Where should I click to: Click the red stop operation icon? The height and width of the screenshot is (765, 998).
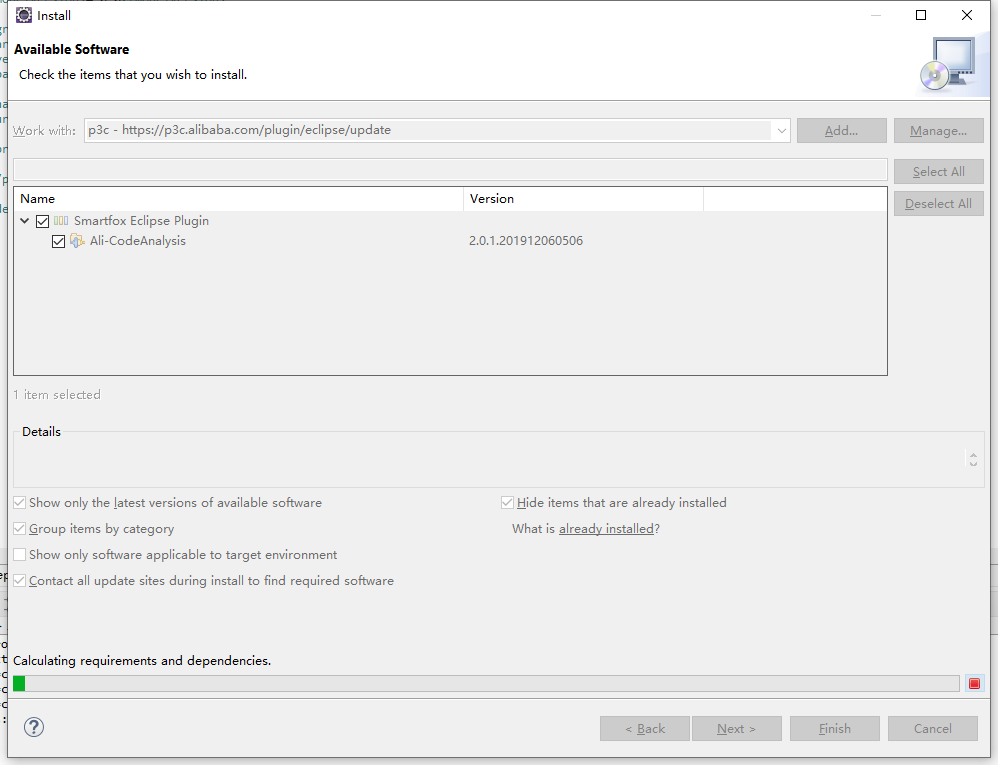[x=974, y=684]
